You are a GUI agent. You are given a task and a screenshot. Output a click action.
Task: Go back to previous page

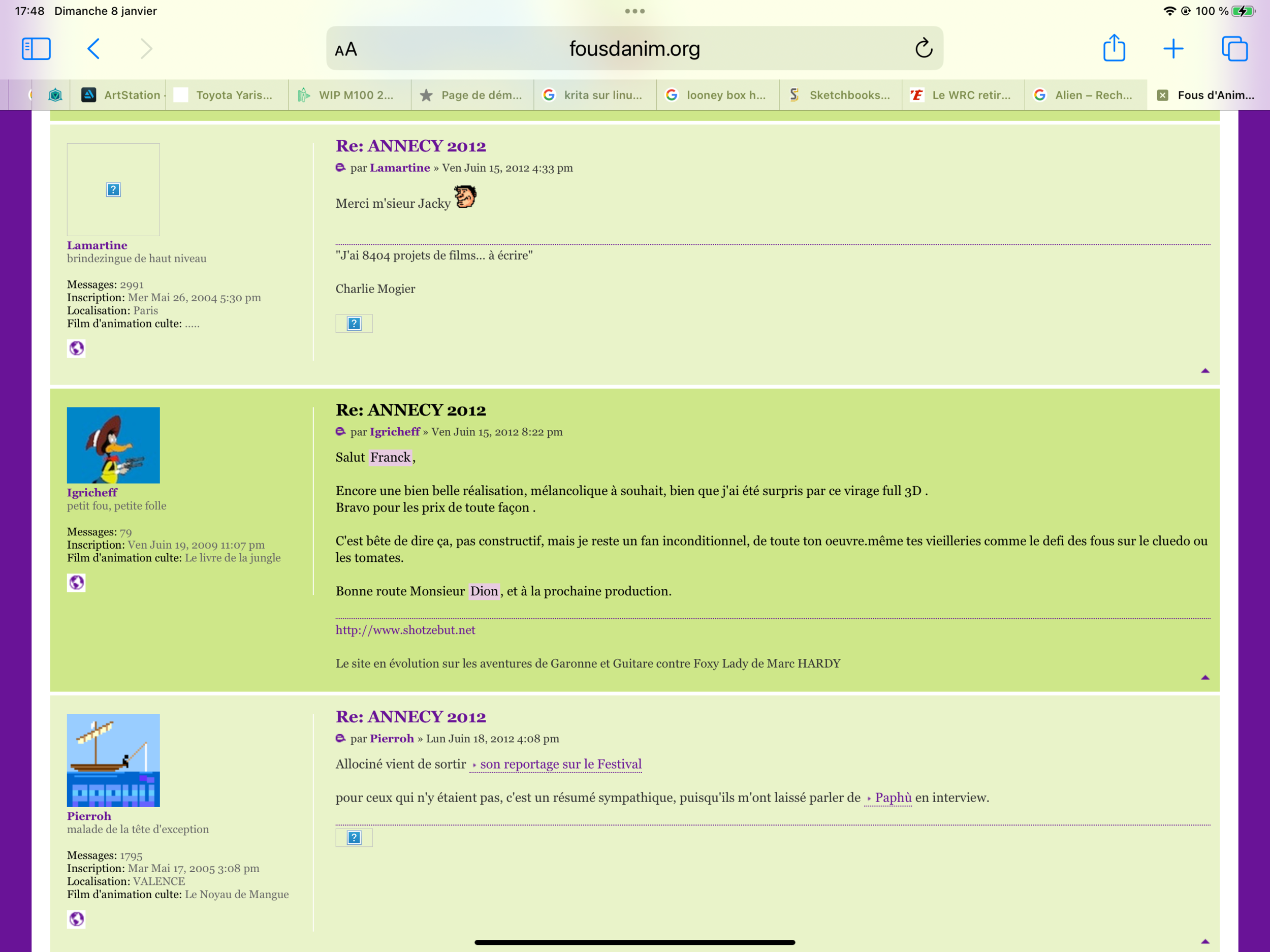[x=93, y=49]
